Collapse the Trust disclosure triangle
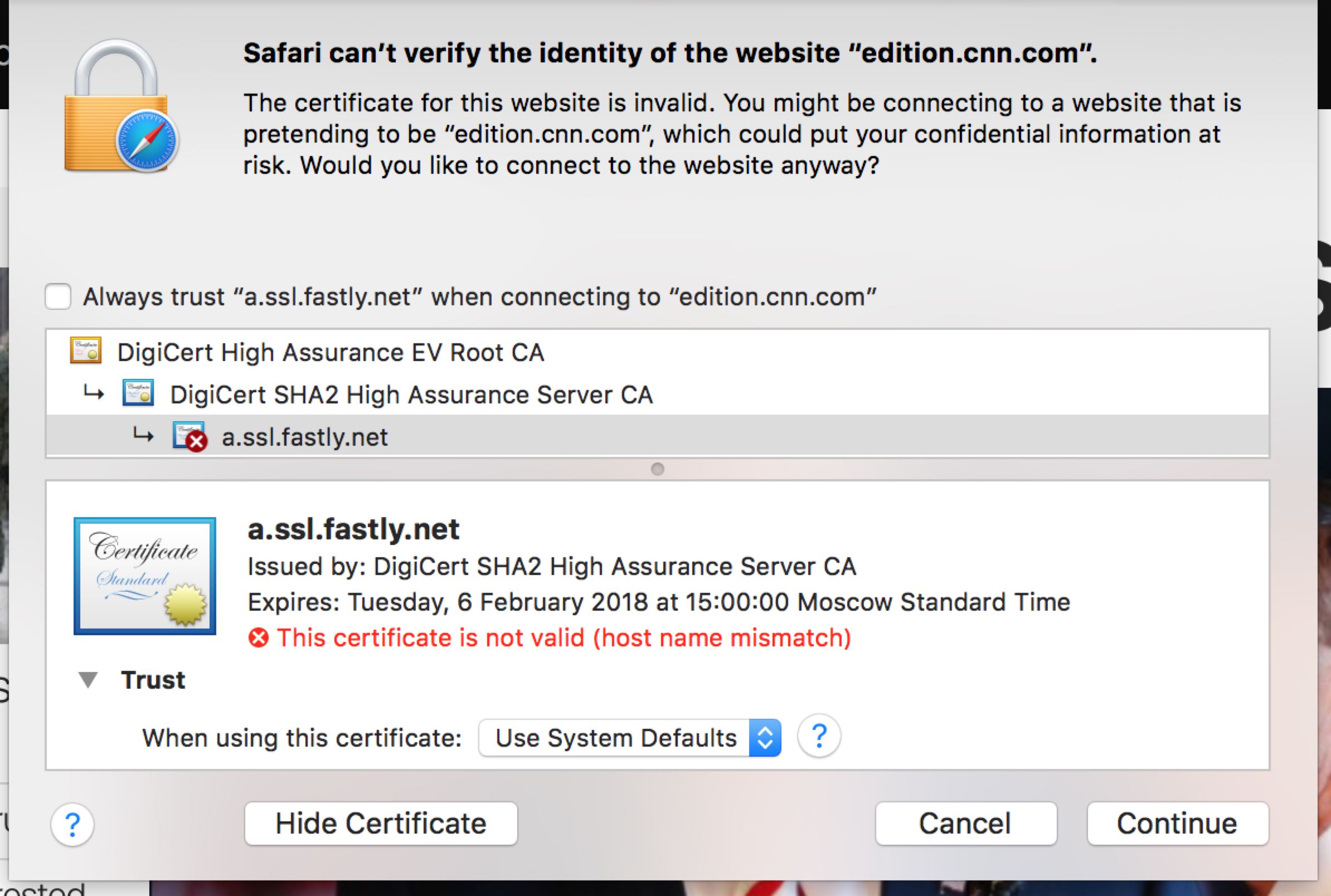Image resolution: width=1331 pixels, height=896 pixels. [x=88, y=680]
